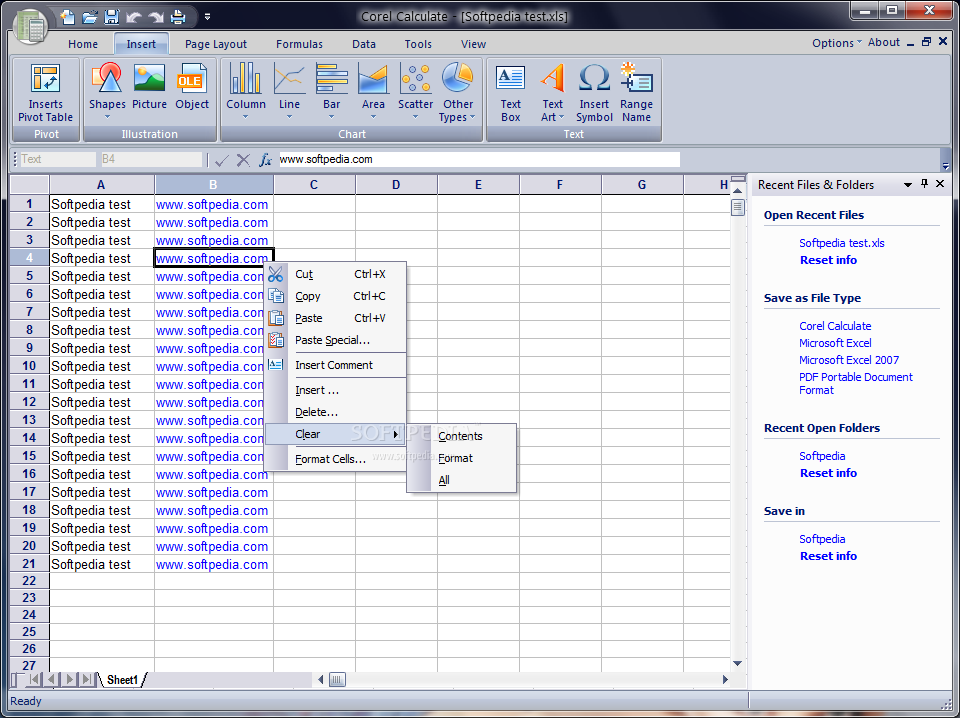
Task: Click the Text name box field
Action: (x=58, y=159)
